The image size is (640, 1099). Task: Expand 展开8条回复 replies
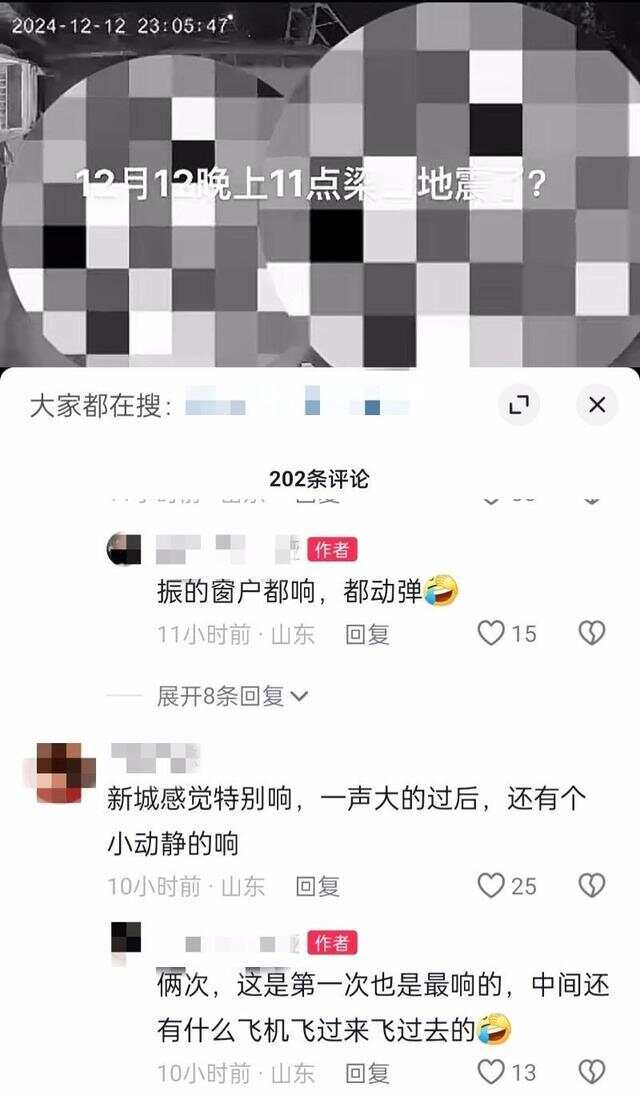pyautogui.click(x=231, y=696)
